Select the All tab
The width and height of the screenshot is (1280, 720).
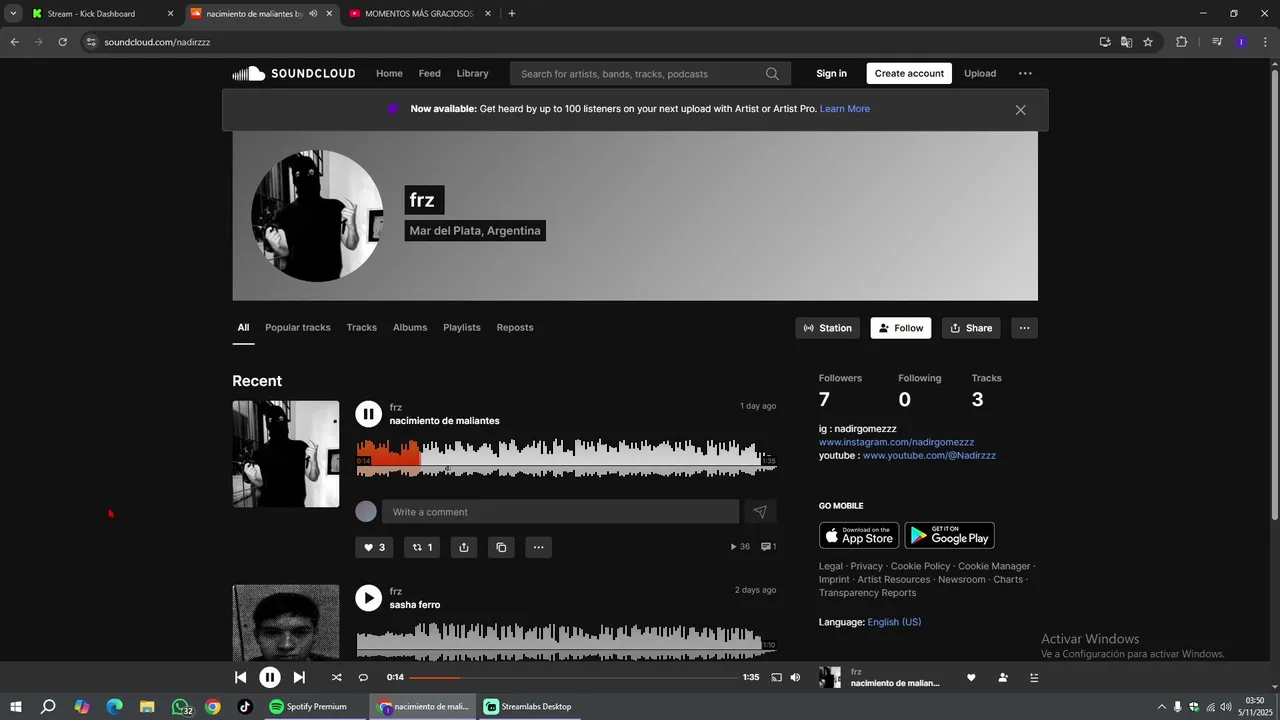243,327
